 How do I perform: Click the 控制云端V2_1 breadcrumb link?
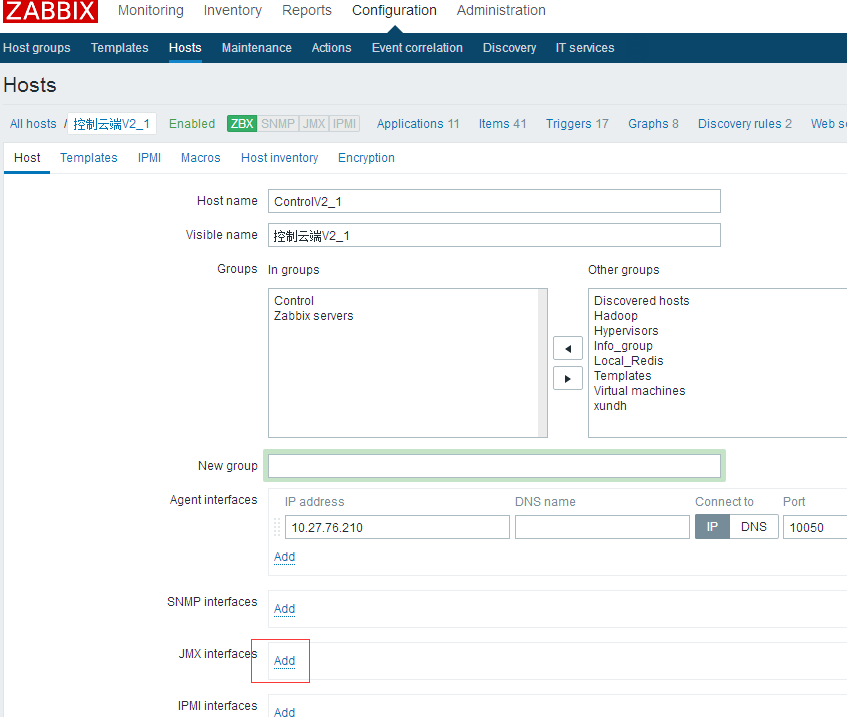pos(111,124)
